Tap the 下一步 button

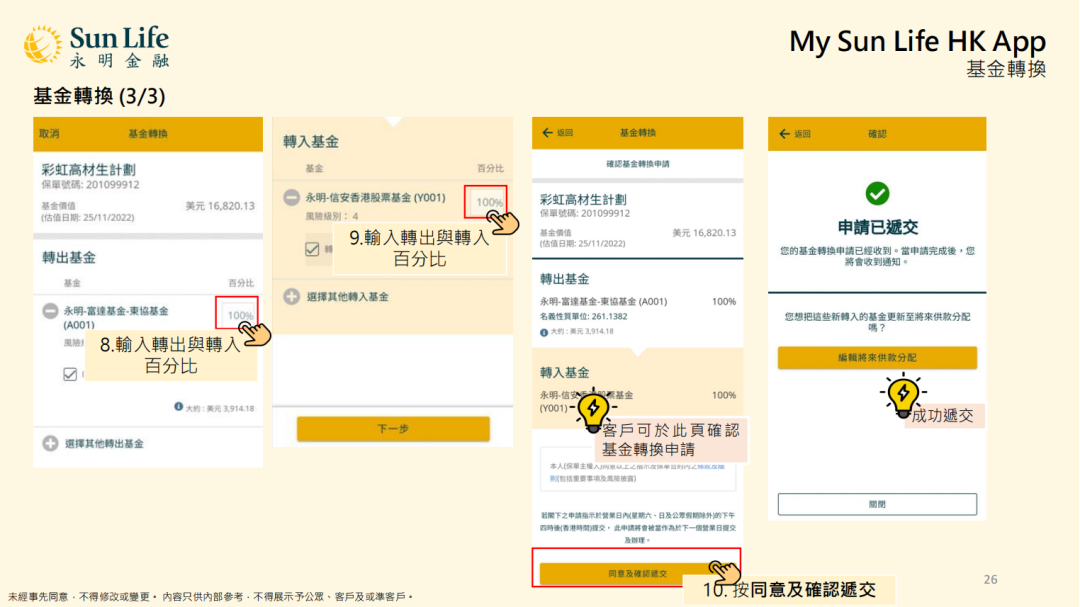[393, 429]
